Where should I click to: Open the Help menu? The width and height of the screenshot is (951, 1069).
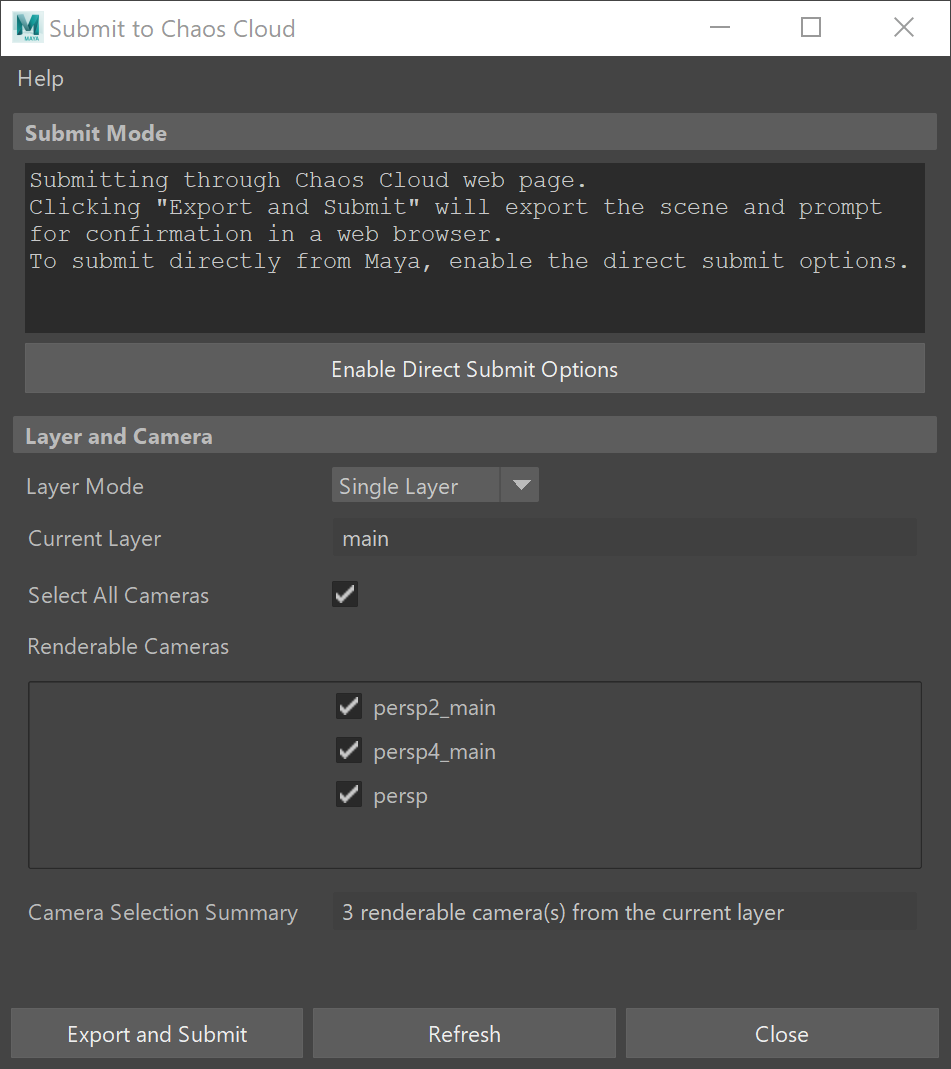pos(41,78)
